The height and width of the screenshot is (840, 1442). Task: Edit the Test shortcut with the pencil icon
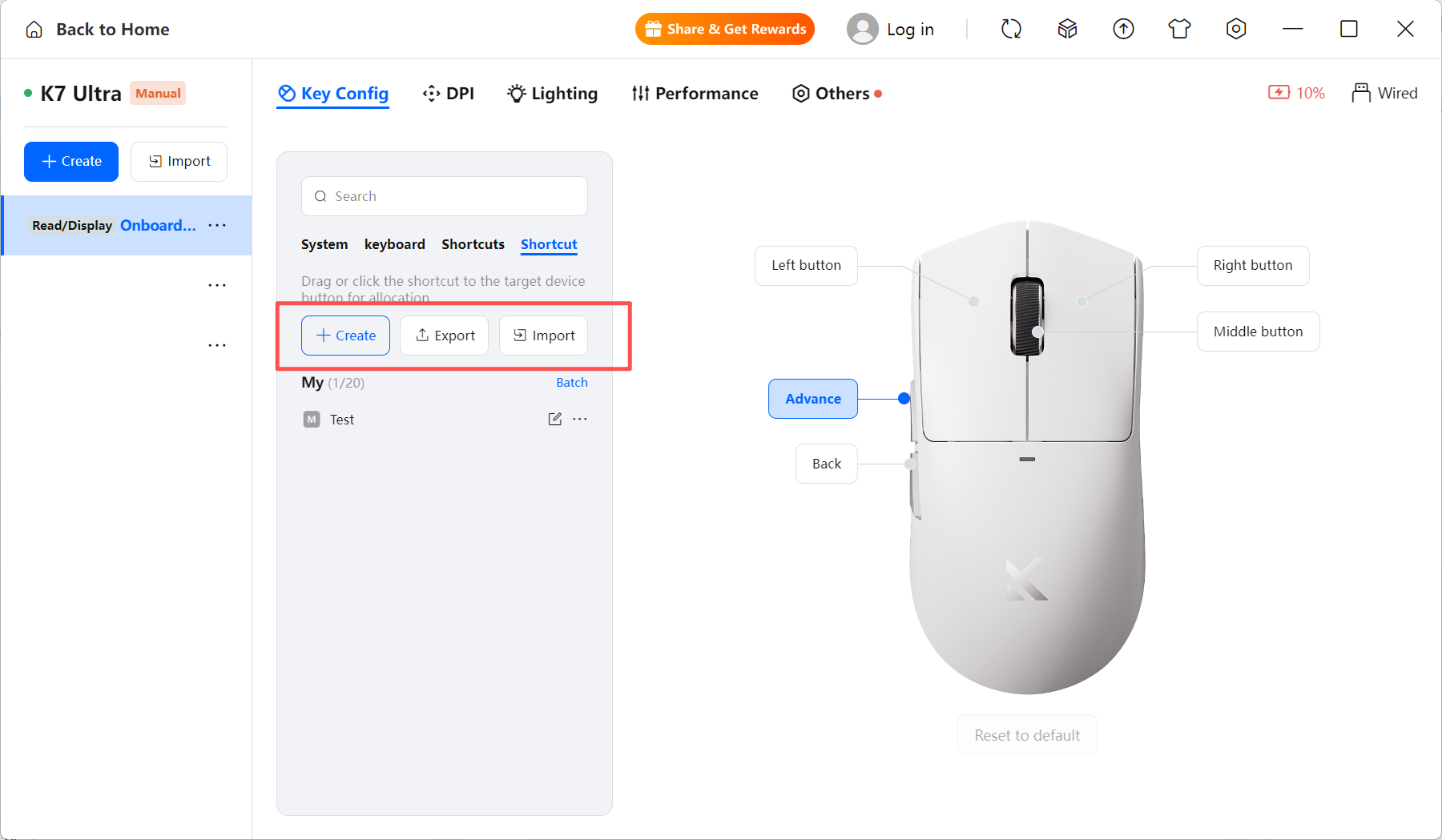click(554, 419)
